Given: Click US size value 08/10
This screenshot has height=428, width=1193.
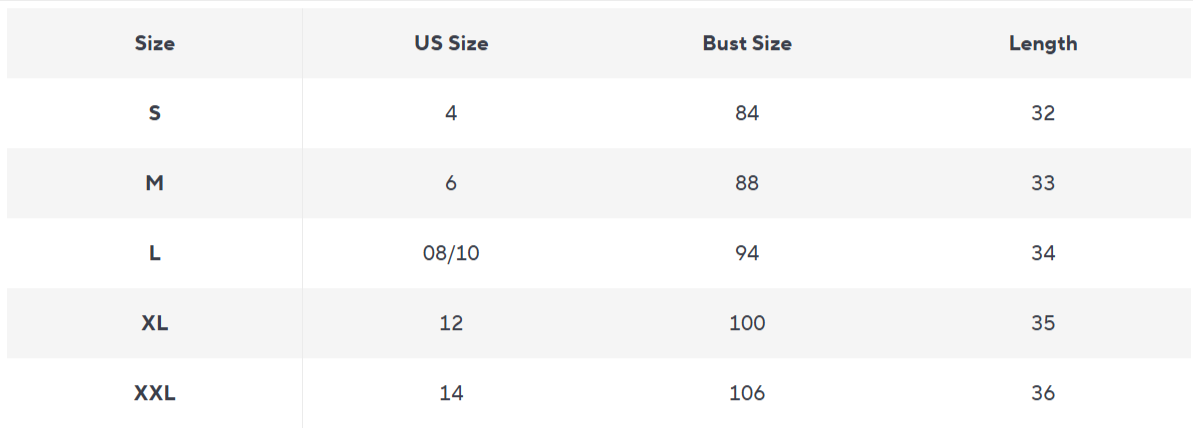Looking at the screenshot, I should click(451, 253).
